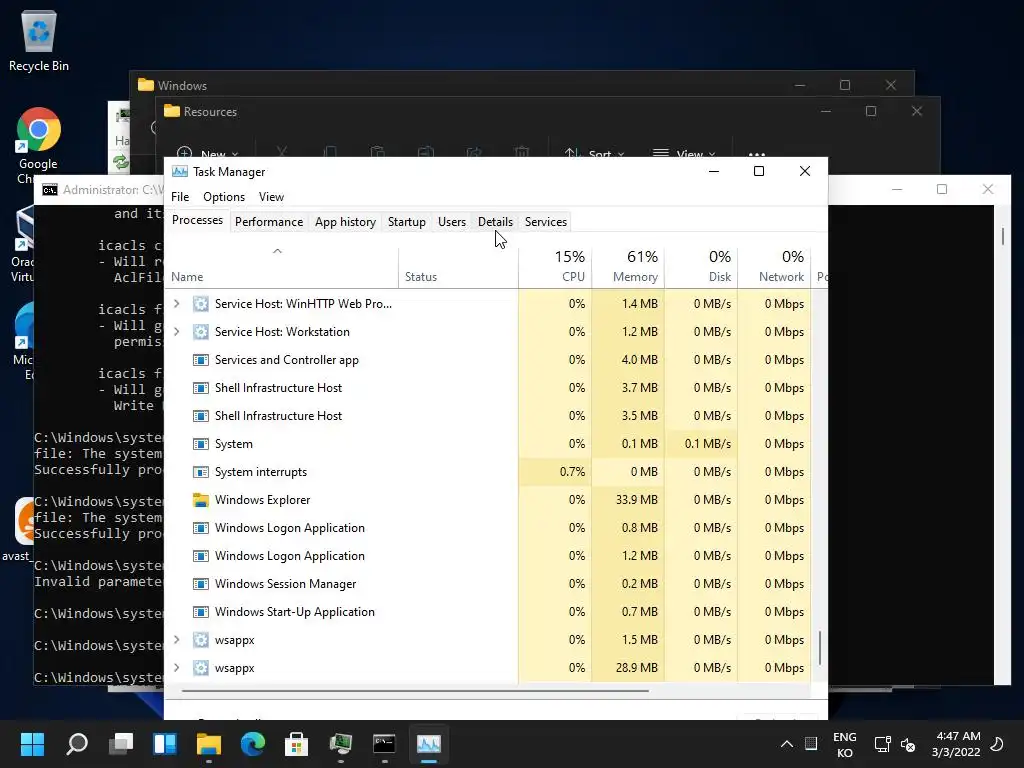Sort by the CPU column header

(555, 266)
